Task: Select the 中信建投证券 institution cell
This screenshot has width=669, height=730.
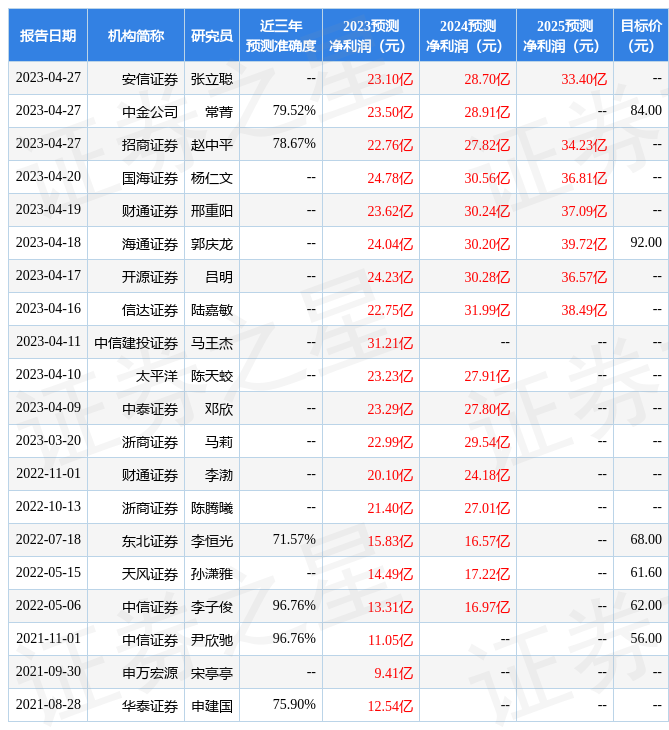Action: coord(136,344)
